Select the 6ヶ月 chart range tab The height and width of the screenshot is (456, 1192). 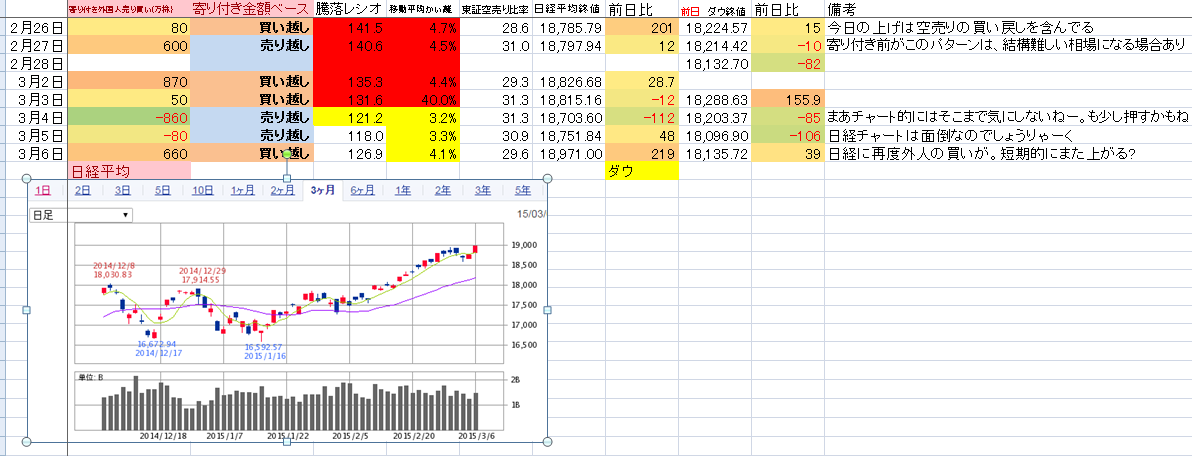(362, 191)
